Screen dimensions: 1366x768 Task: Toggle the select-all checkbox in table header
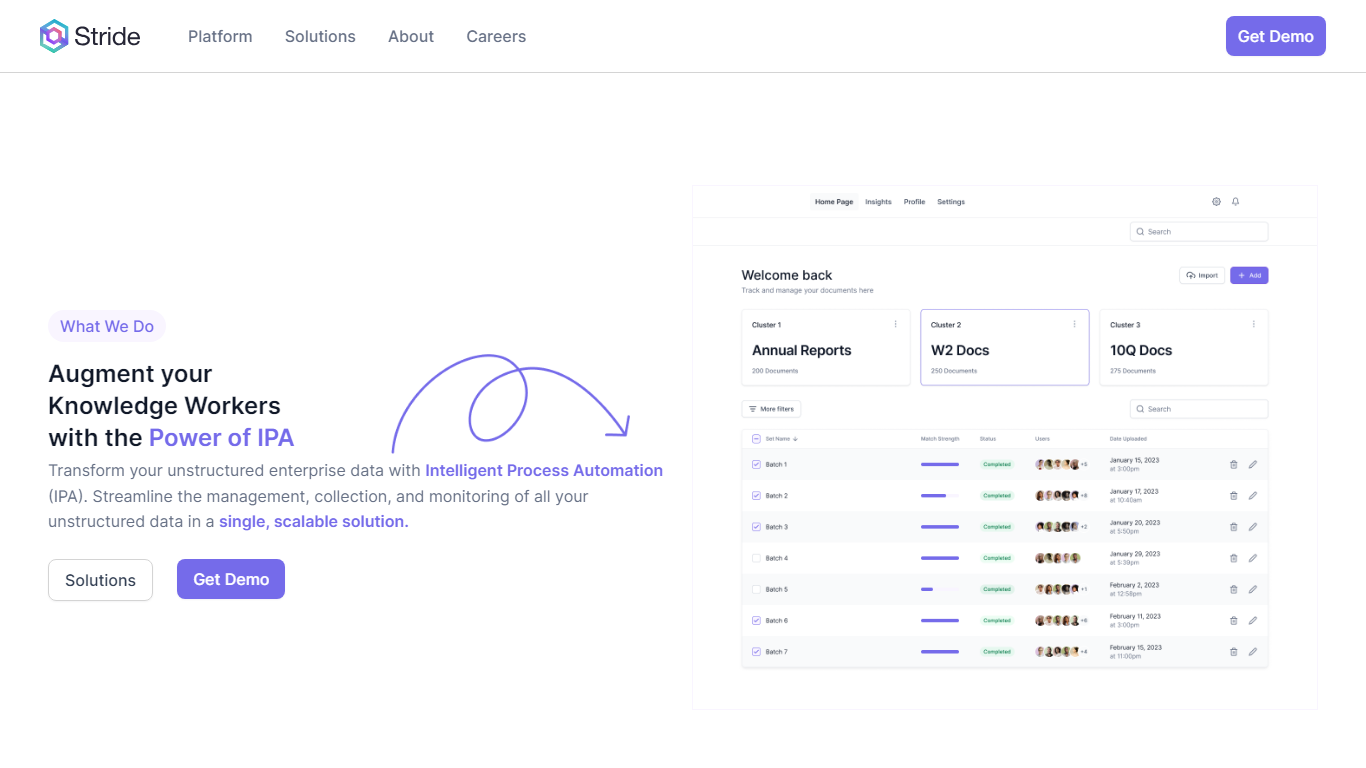coord(756,439)
